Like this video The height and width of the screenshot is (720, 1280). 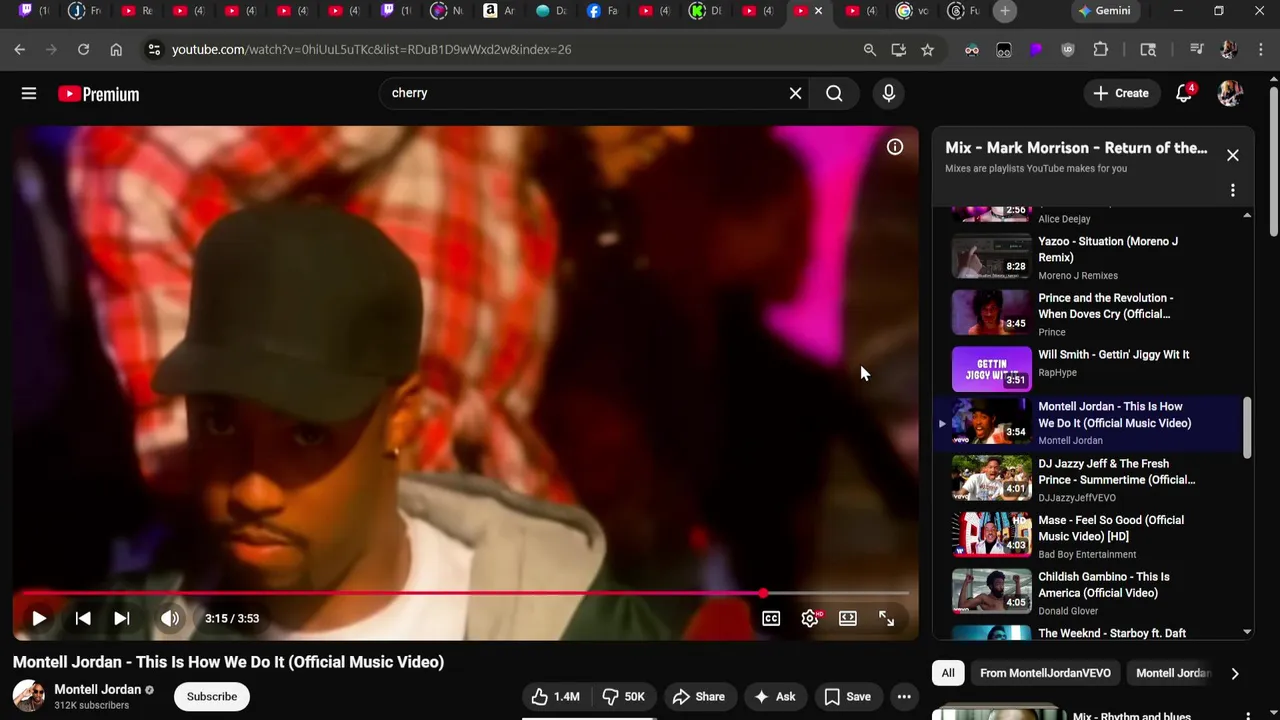(x=555, y=696)
